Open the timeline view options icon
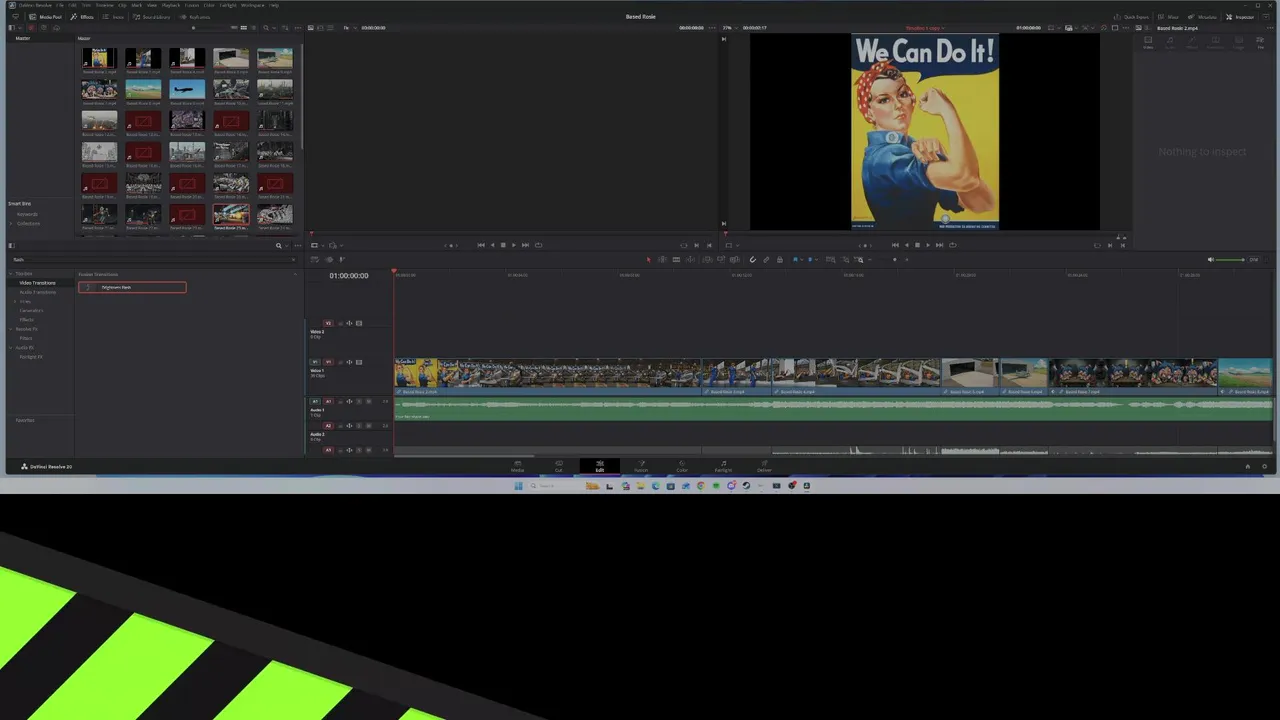 coord(313,259)
